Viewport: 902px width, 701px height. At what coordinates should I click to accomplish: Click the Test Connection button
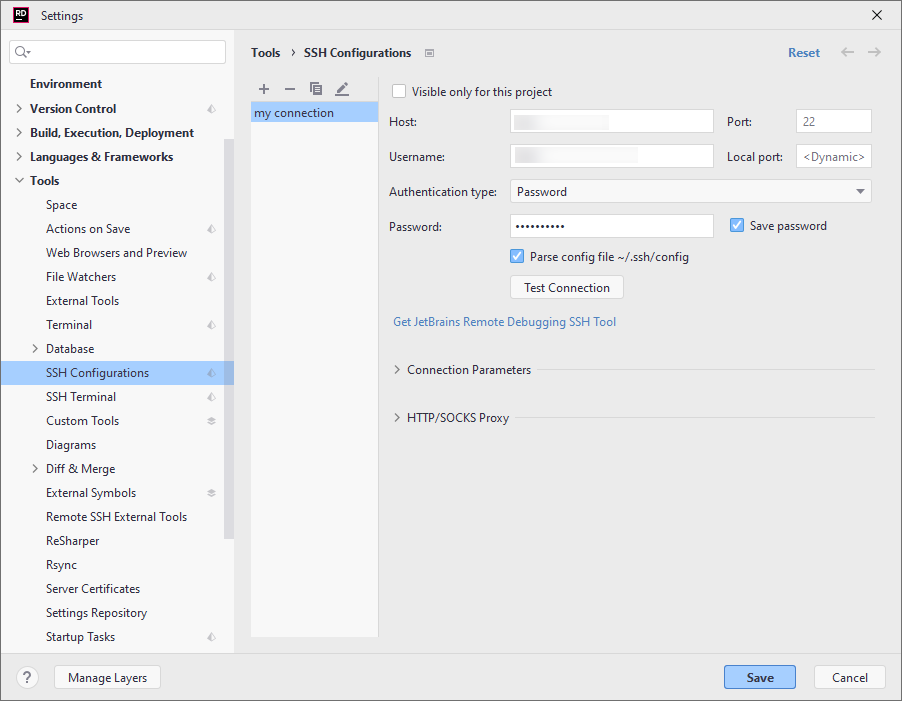566,286
